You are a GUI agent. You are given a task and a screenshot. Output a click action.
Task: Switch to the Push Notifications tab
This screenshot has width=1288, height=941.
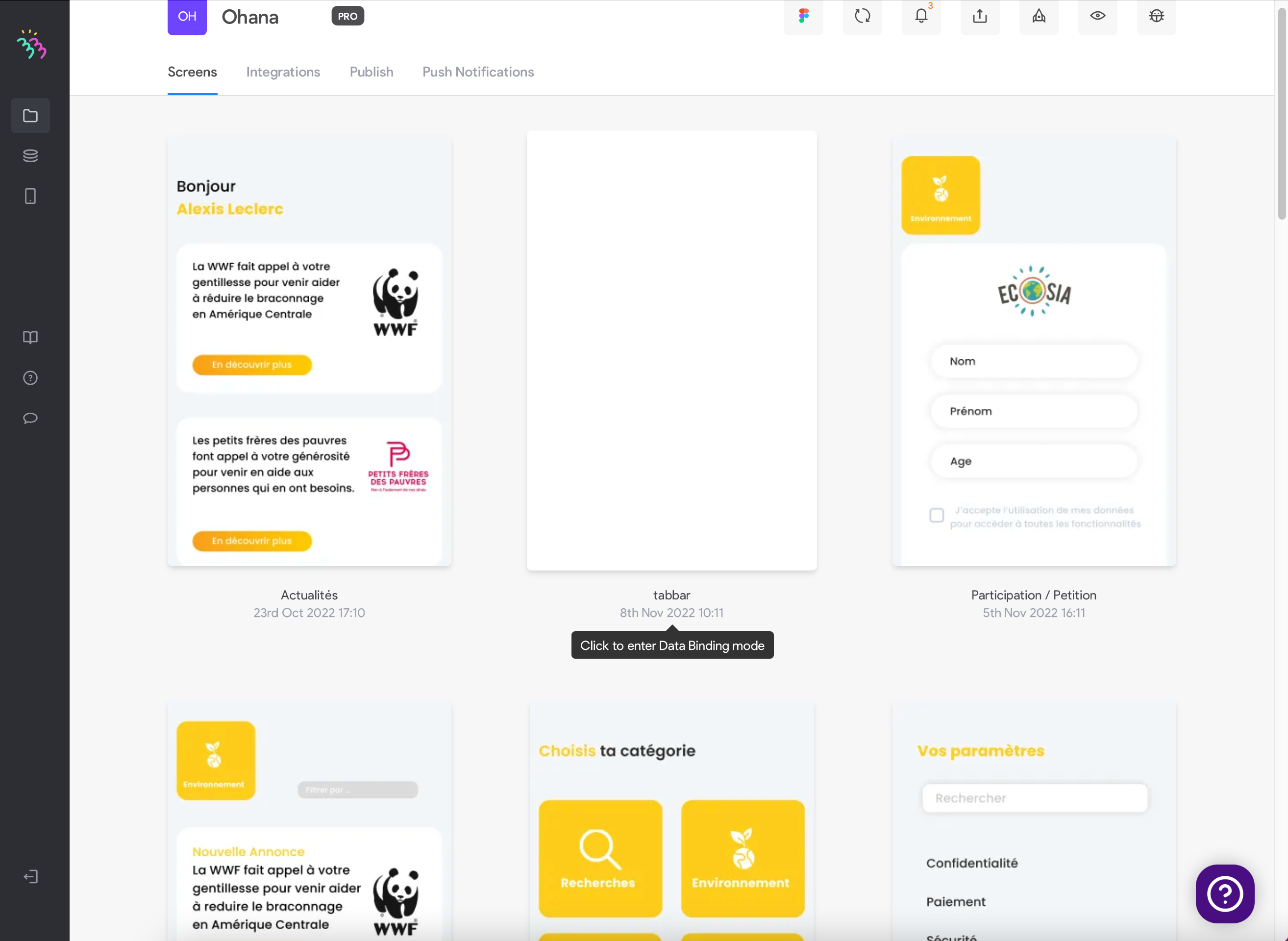tap(478, 72)
